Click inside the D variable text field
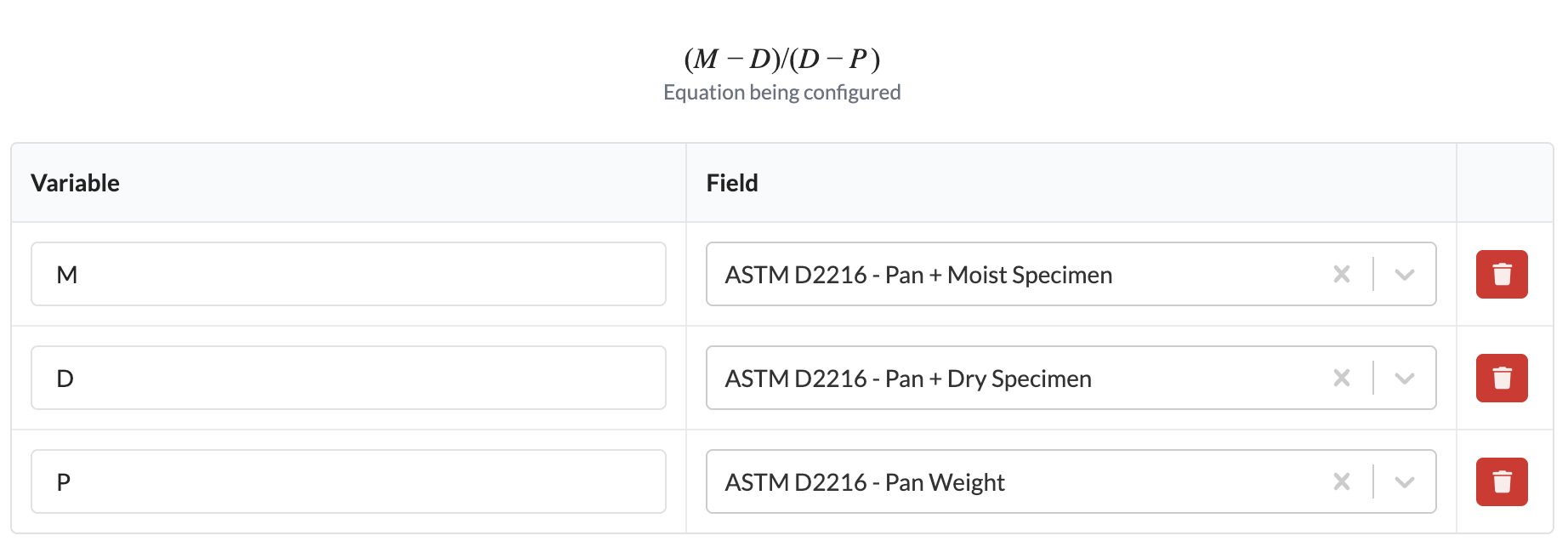This screenshot has height=541, width=1568. (x=349, y=378)
